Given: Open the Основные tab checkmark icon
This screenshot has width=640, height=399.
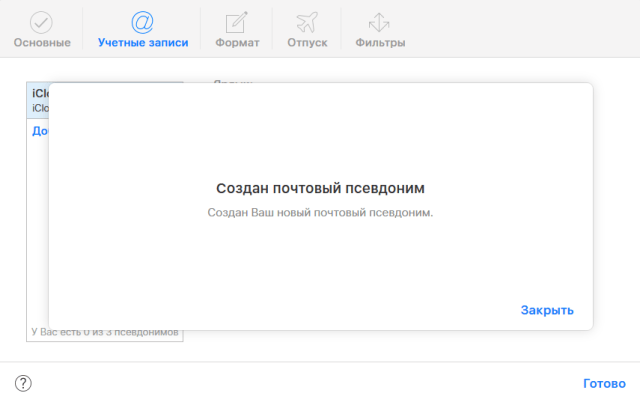Looking at the screenshot, I should coord(41,22).
